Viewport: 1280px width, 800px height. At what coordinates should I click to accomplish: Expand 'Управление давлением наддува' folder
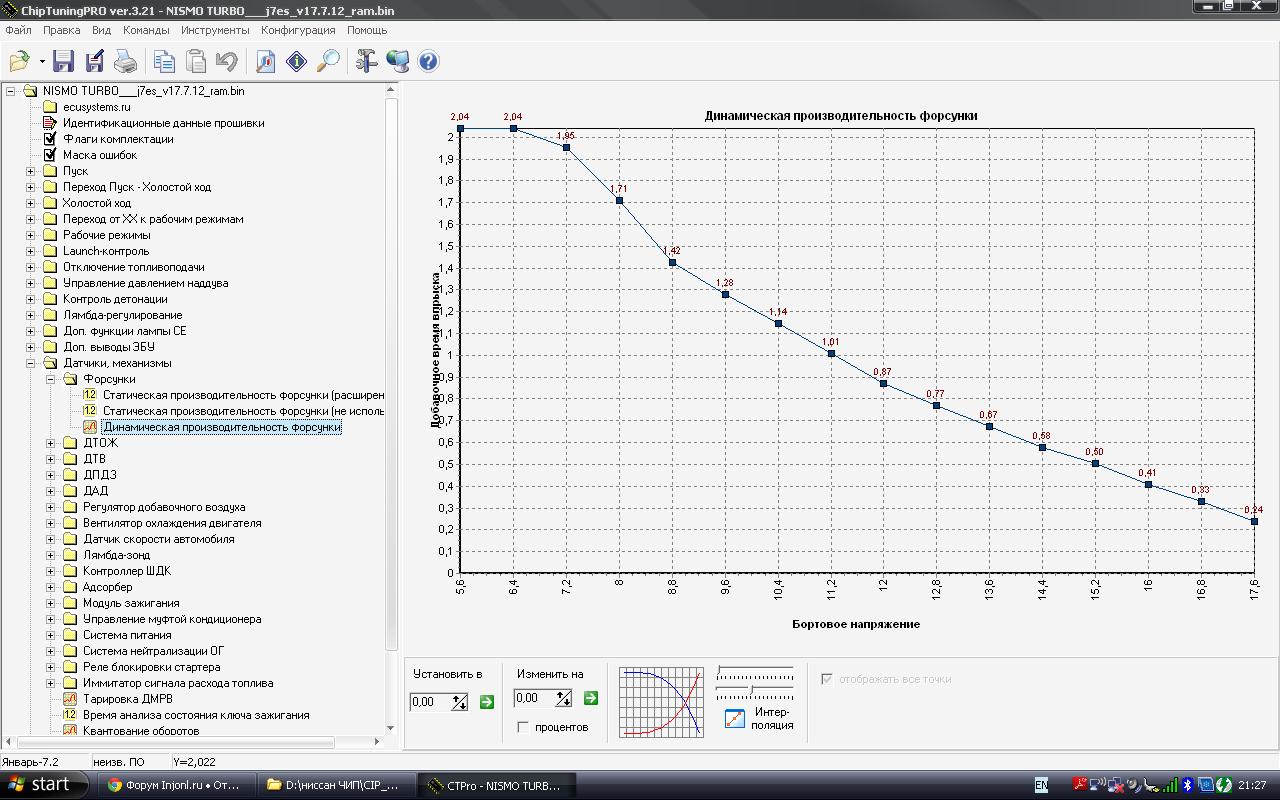pos(30,283)
